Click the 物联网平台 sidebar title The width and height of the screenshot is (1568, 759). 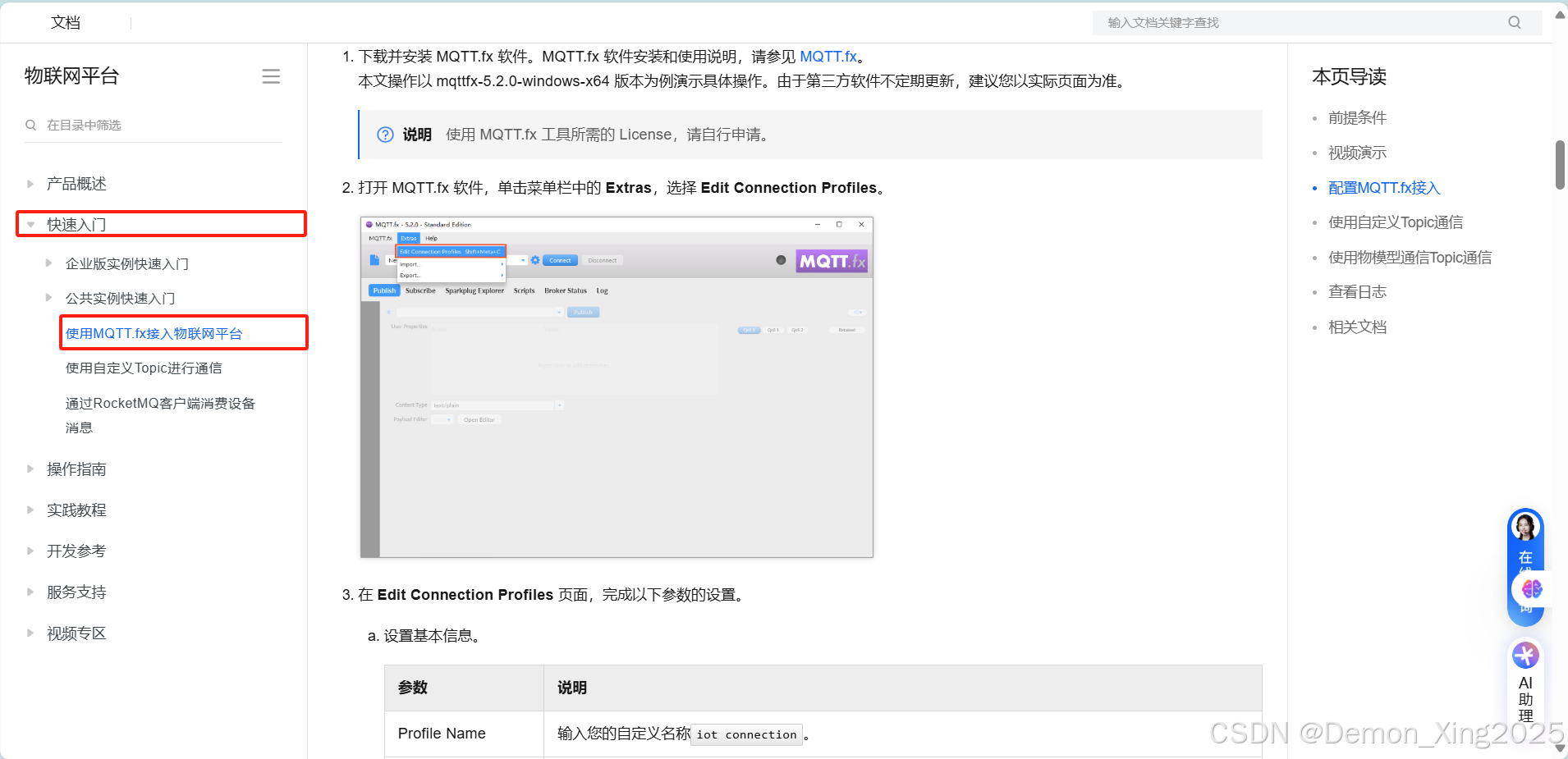72,76
